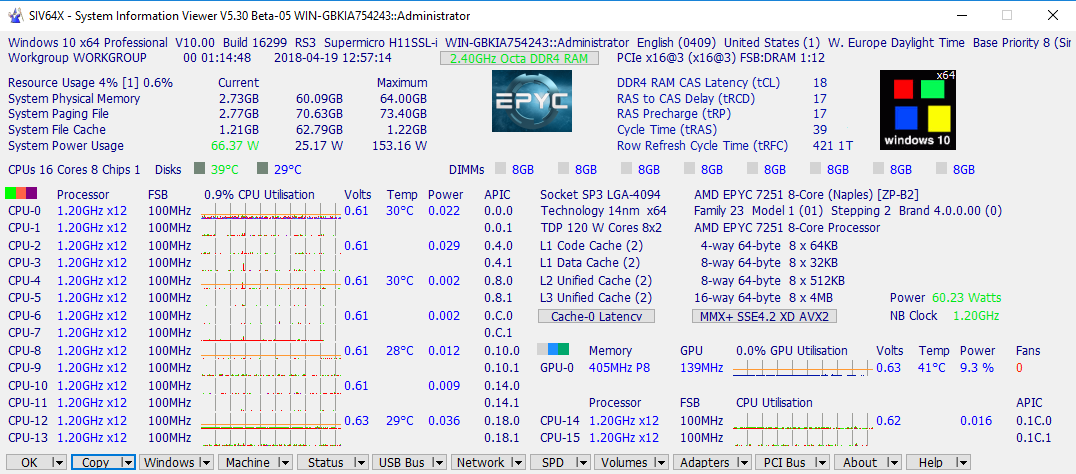Viewport: 1076px width, 474px height.
Task: Click the first 8GB DIMM indicator
Action: [501, 170]
